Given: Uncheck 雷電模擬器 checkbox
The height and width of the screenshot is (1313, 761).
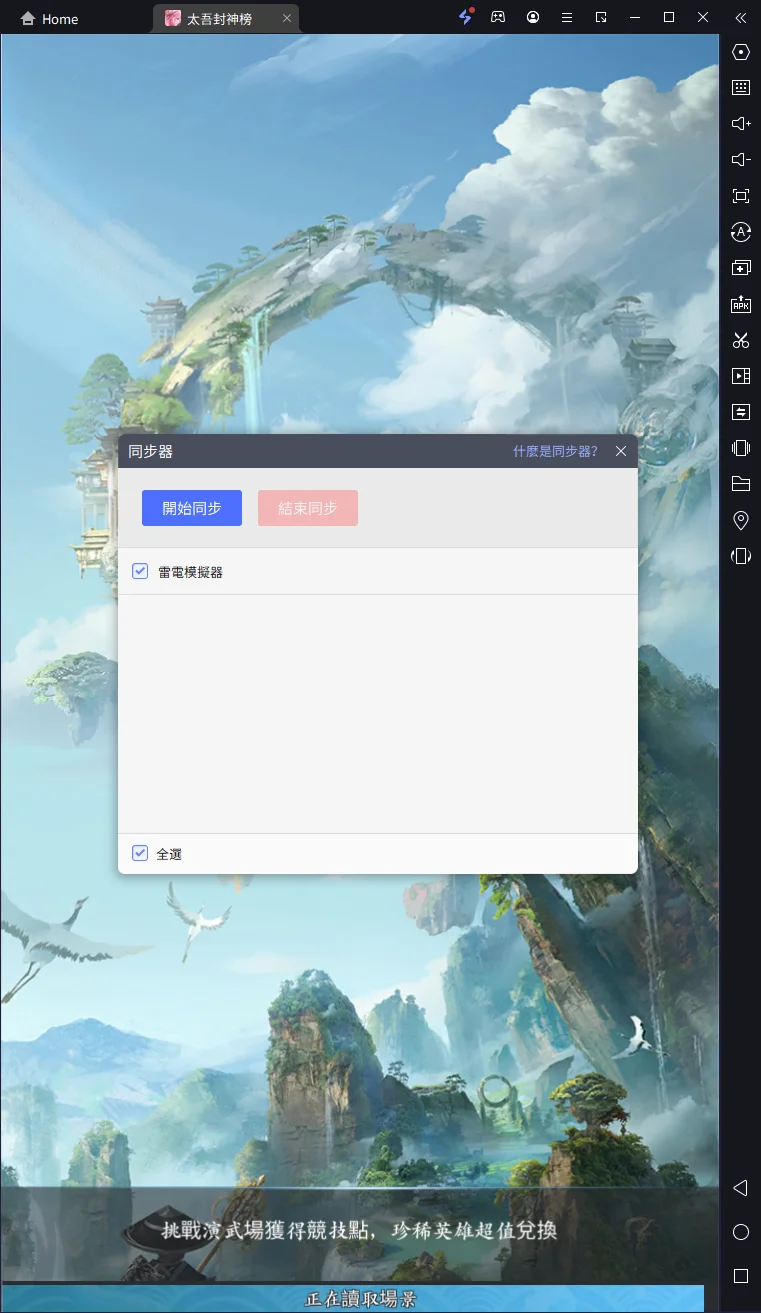Looking at the screenshot, I should 140,571.
